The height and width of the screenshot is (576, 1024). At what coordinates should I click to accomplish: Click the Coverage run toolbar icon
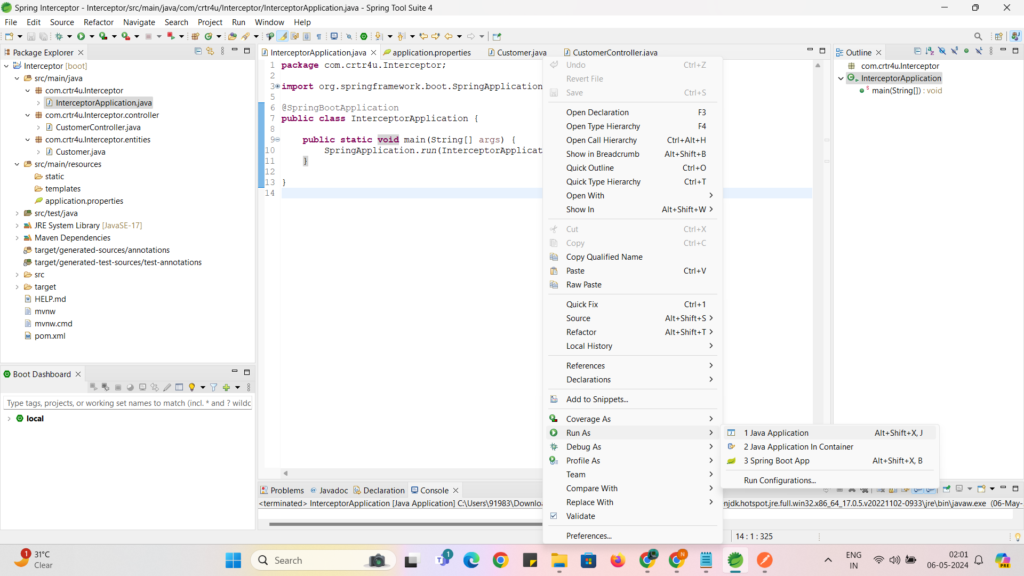pyautogui.click(x=103, y=37)
